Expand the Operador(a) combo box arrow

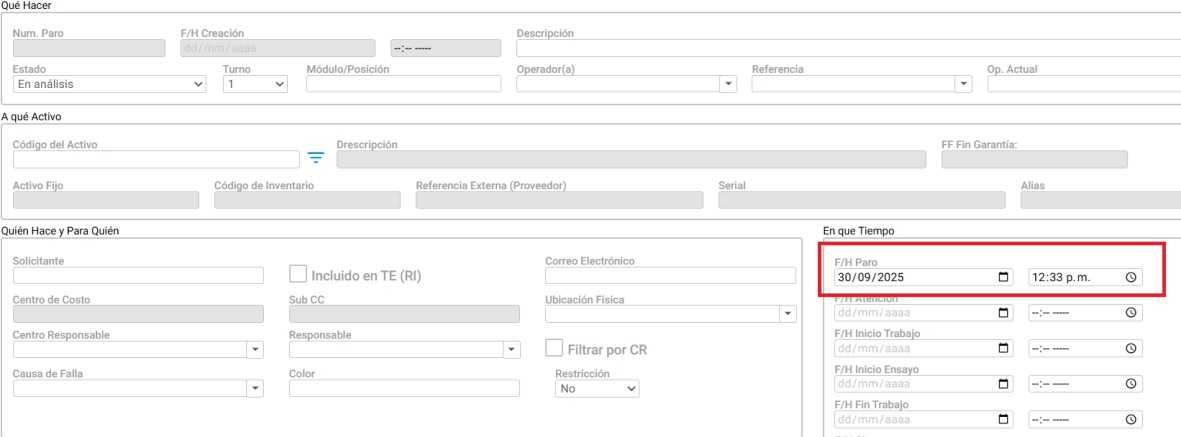coord(729,84)
